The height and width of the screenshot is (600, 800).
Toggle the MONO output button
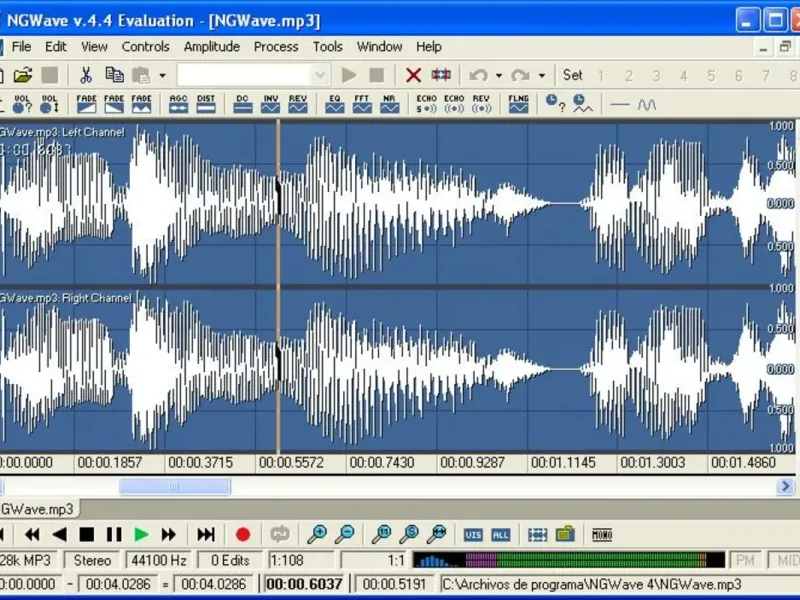601,535
